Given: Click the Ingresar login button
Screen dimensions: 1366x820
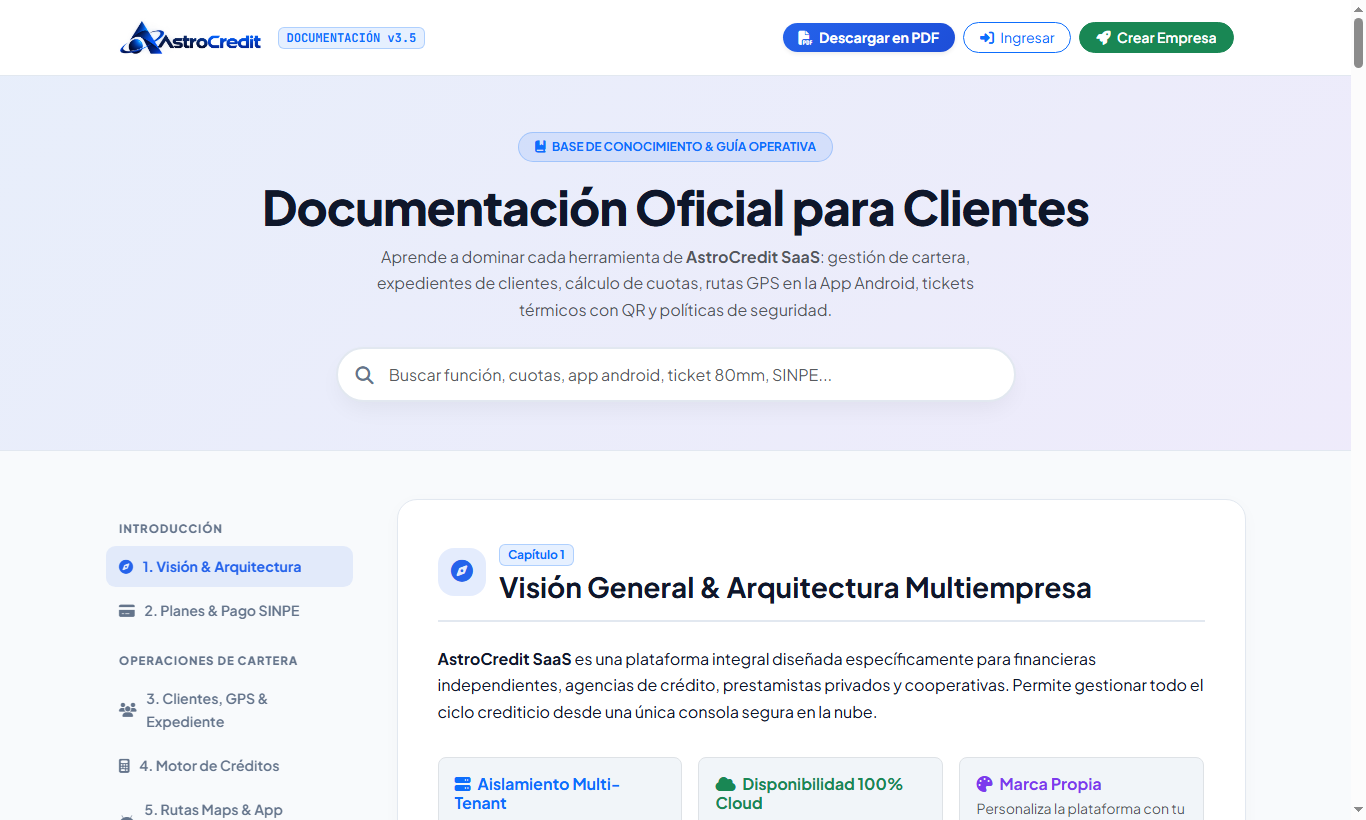Looking at the screenshot, I should click(1017, 38).
